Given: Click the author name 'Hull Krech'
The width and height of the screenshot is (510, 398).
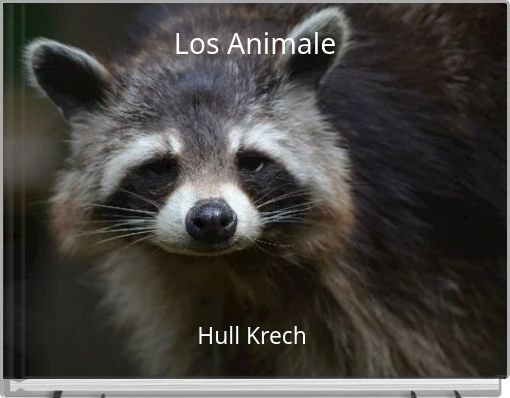Looking at the screenshot, I should [x=252, y=335].
